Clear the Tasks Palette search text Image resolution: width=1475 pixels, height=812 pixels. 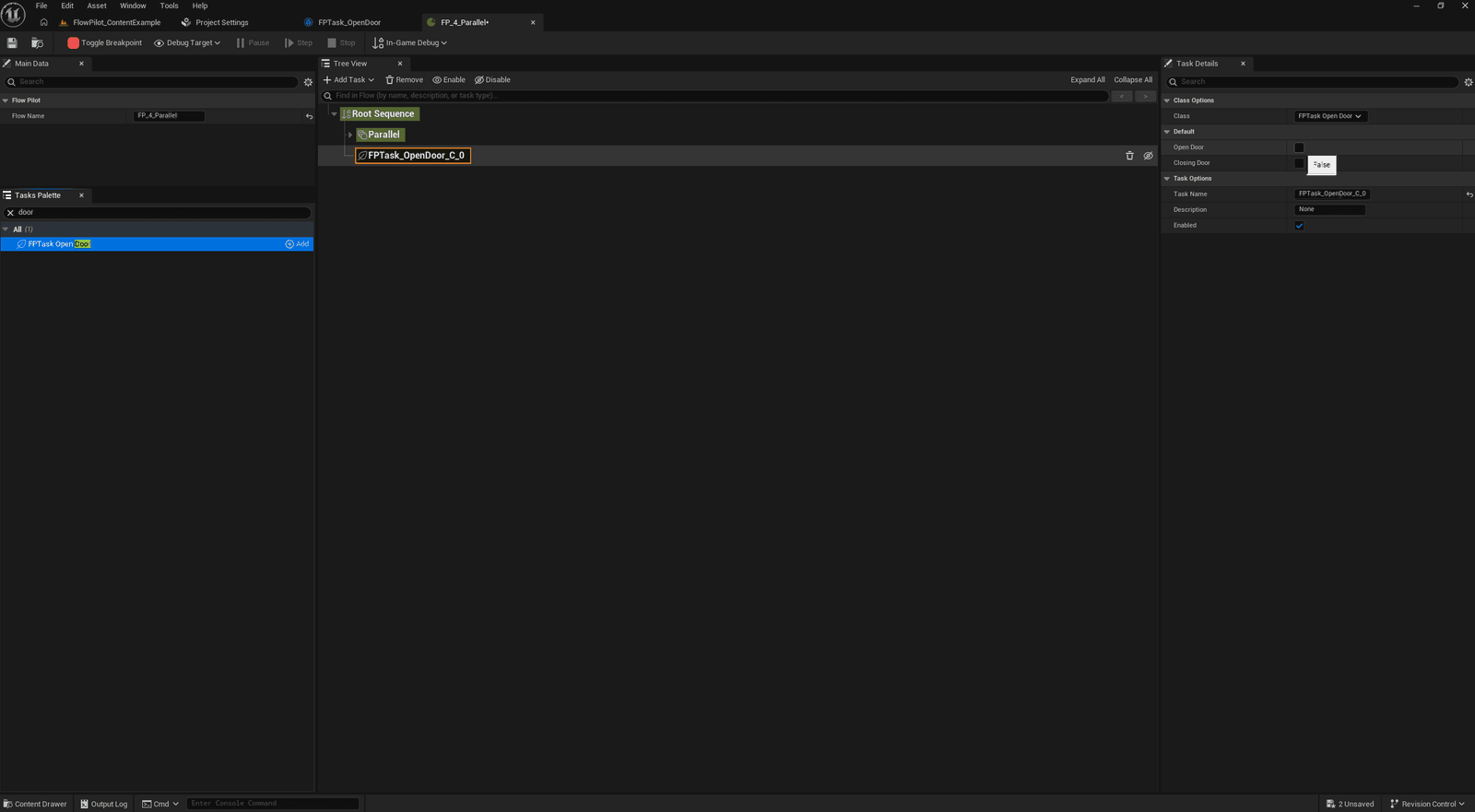click(x=10, y=212)
